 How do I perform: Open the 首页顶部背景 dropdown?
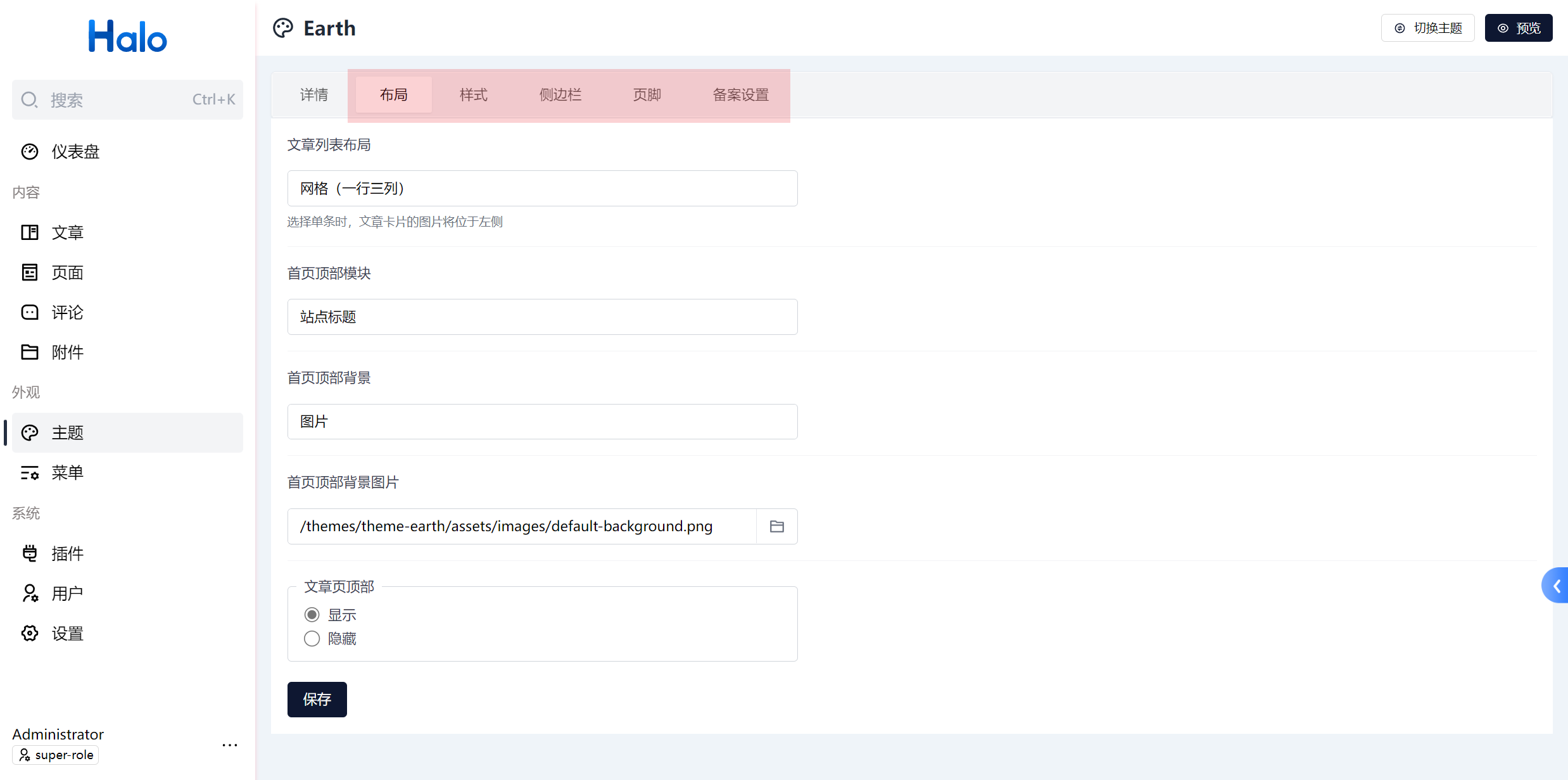point(542,422)
